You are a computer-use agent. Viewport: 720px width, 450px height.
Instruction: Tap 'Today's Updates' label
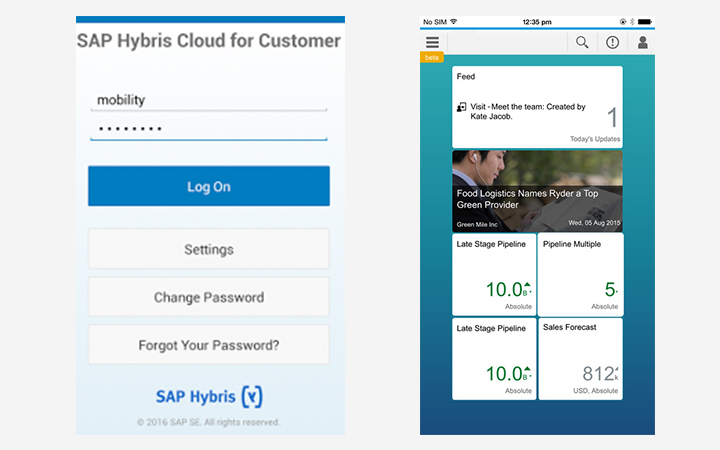pyautogui.click(x=595, y=139)
